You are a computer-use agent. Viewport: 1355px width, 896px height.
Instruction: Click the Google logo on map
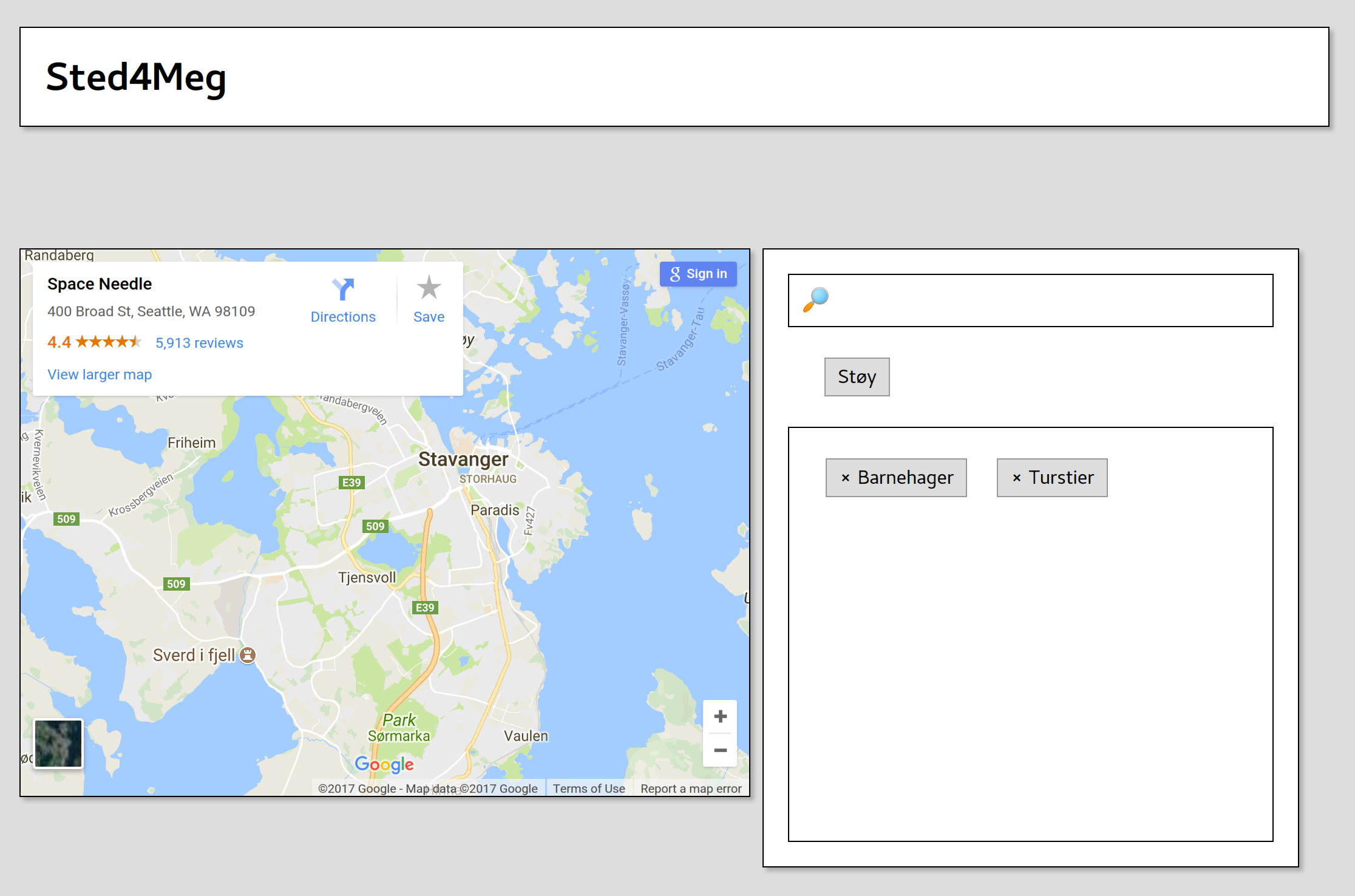pyautogui.click(x=384, y=764)
